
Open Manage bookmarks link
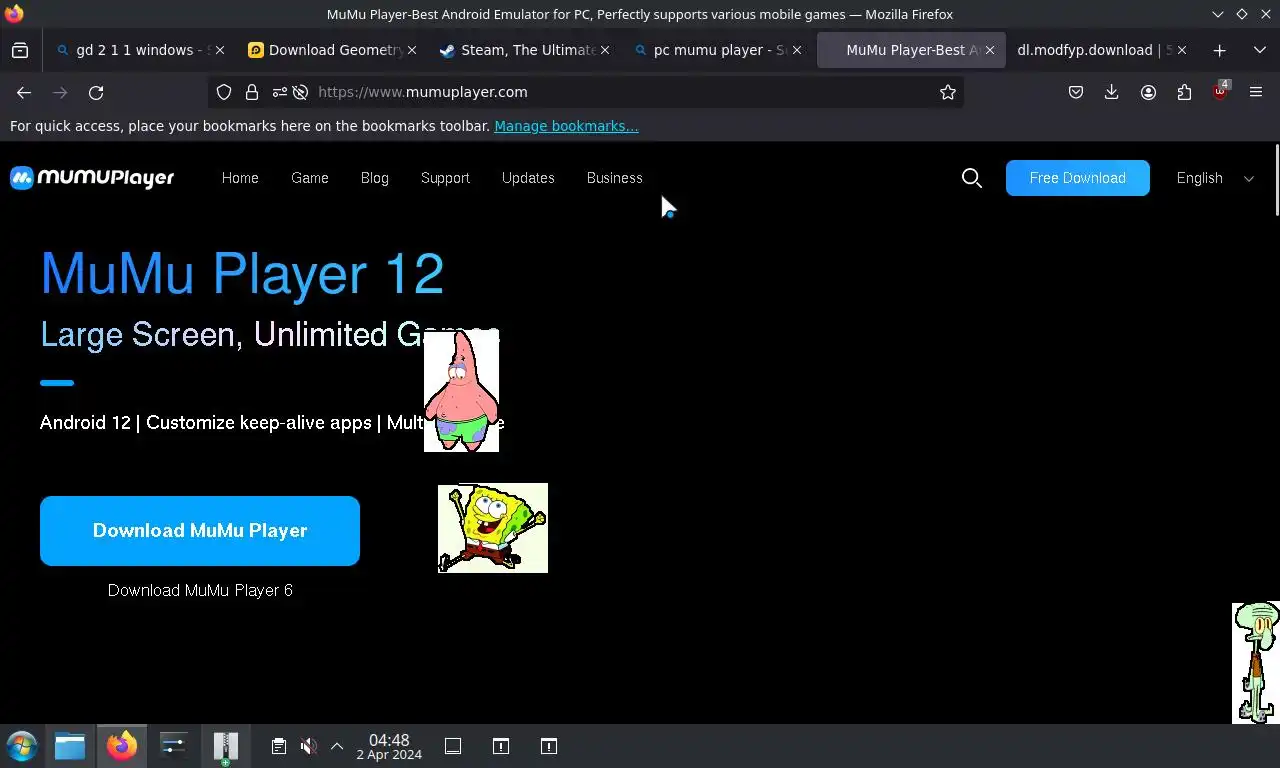(x=566, y=126)
